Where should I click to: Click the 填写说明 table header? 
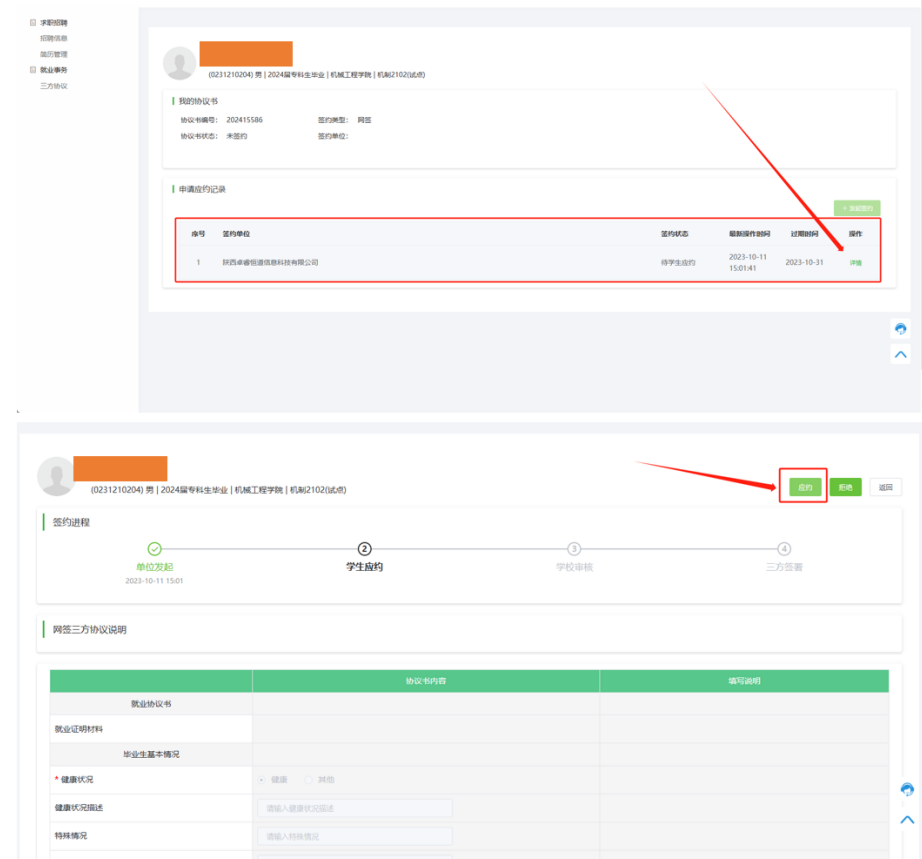(744, 681)
